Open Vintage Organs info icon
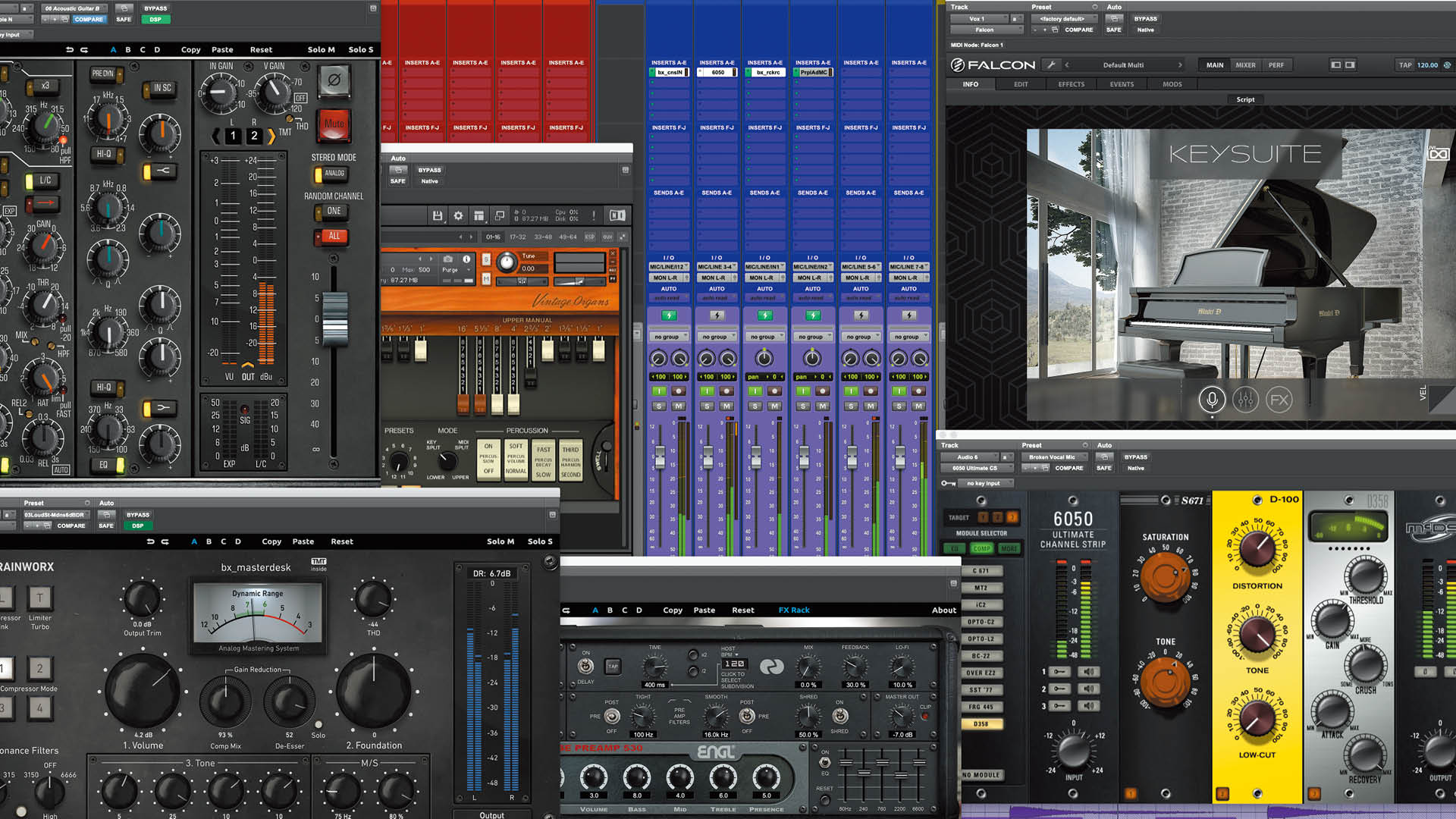 click(x=466, y=259)
